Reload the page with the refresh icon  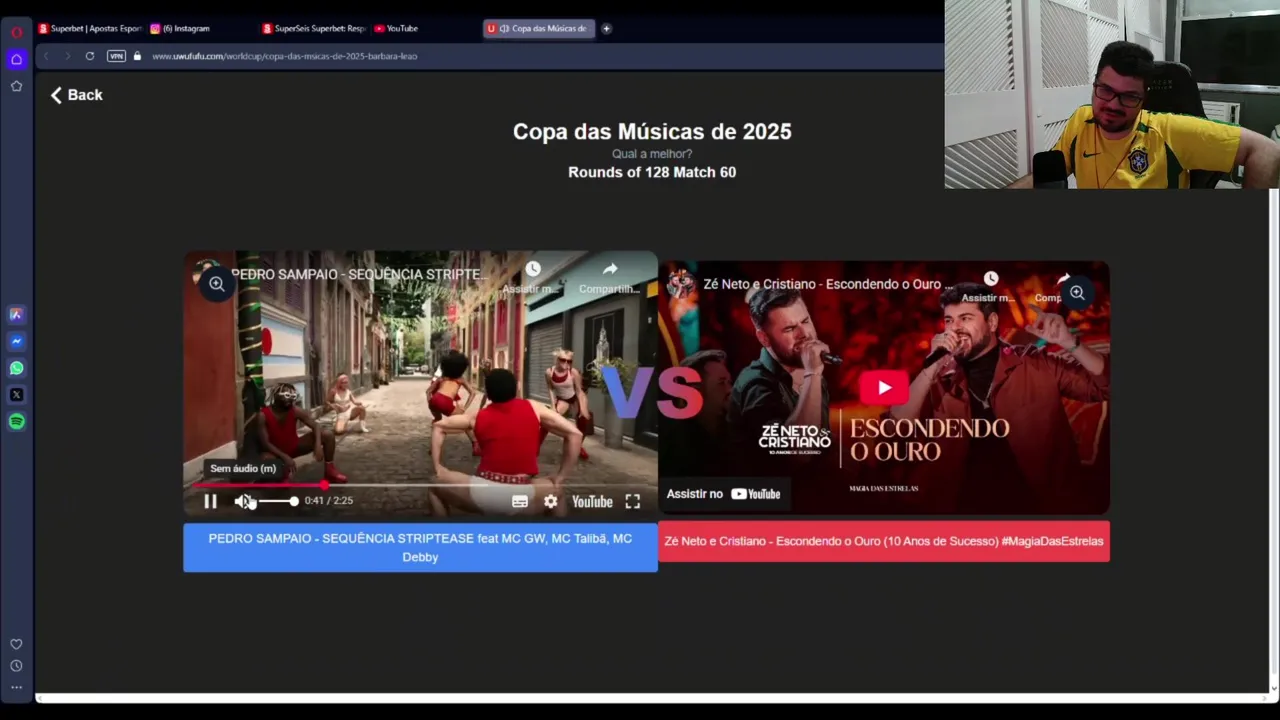click(x=90, y=56)
